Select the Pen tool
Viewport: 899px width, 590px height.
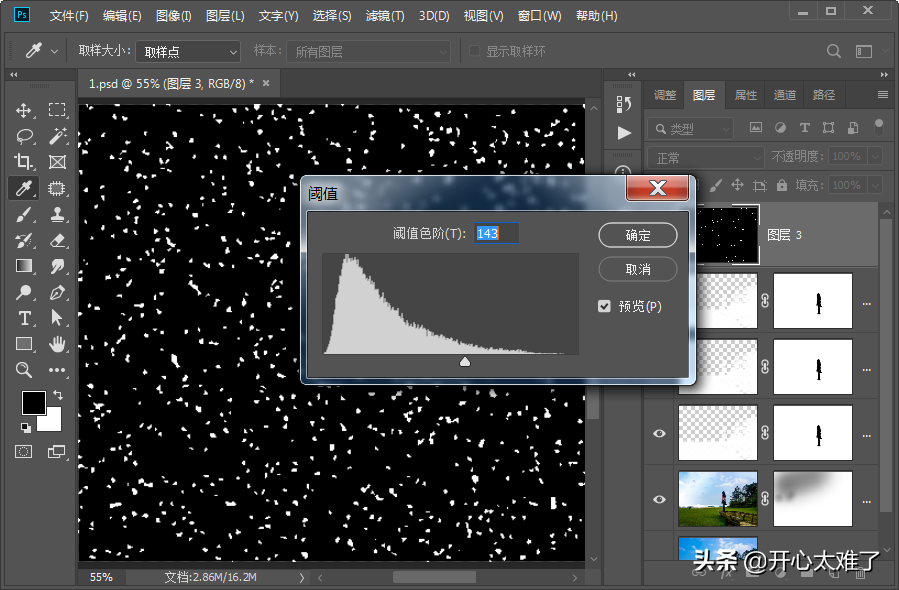(x=57, y=292)
